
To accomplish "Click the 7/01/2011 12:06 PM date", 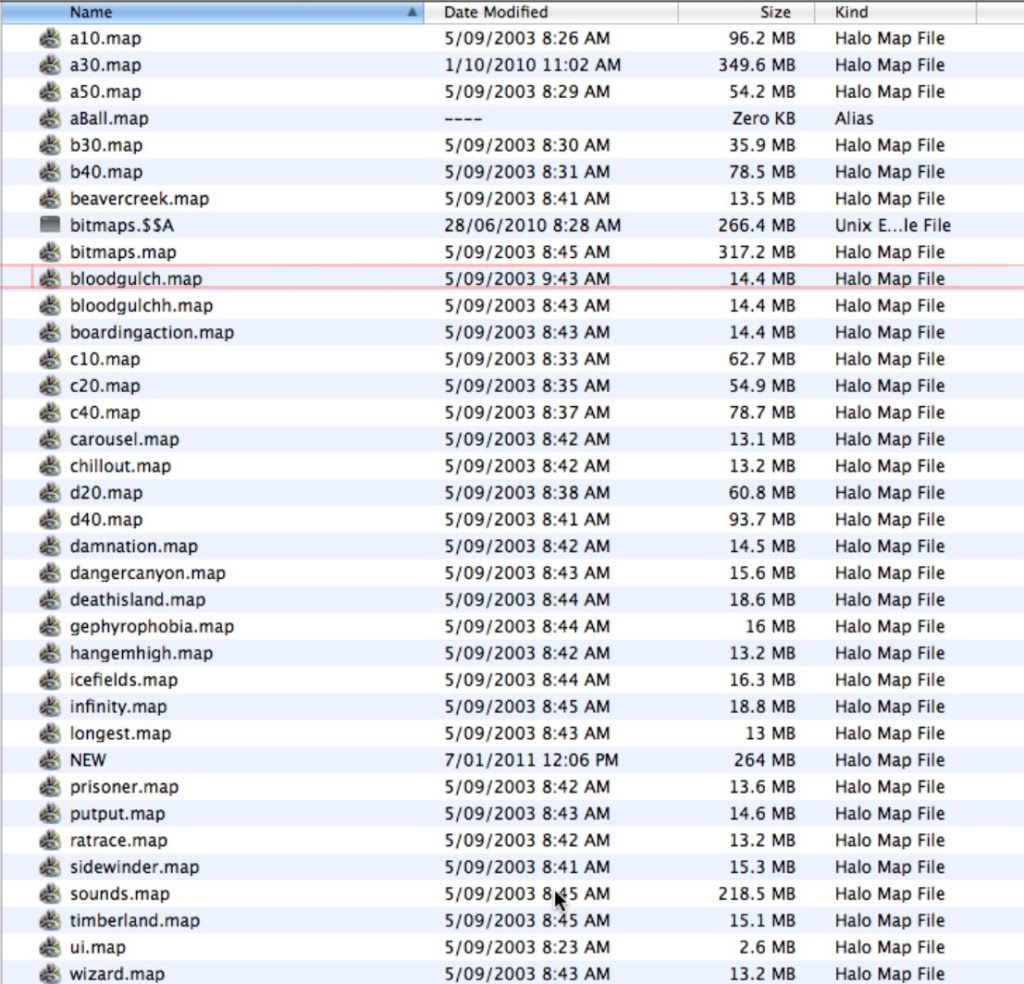I will click(x=531, y=761).
